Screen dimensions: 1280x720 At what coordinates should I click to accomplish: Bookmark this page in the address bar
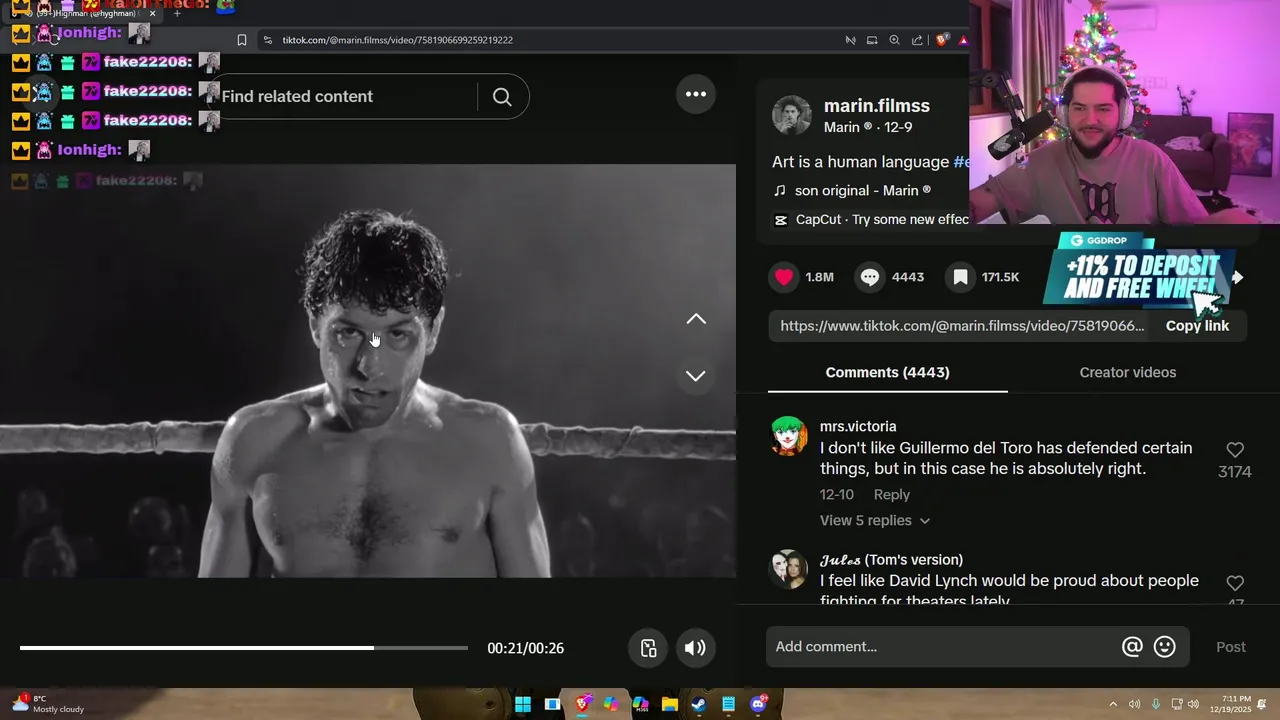tap(242, 40)
